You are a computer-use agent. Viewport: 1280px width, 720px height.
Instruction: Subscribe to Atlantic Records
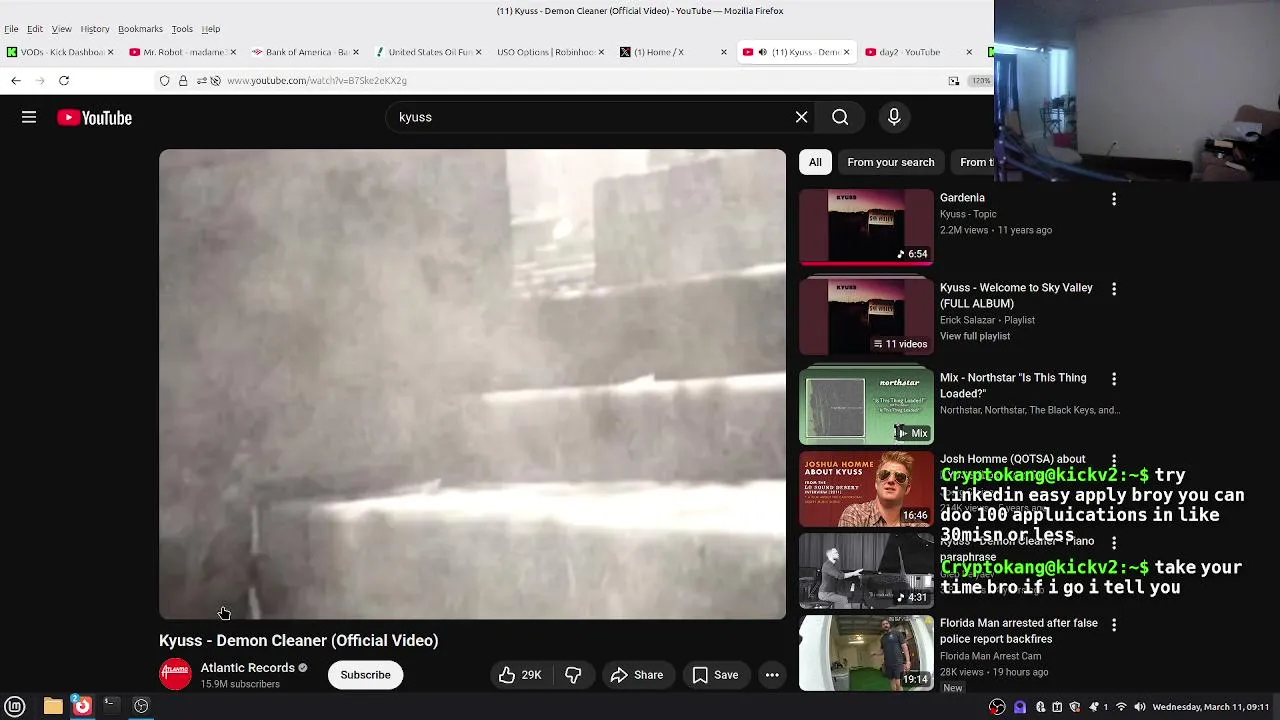(x=365, y=675)
